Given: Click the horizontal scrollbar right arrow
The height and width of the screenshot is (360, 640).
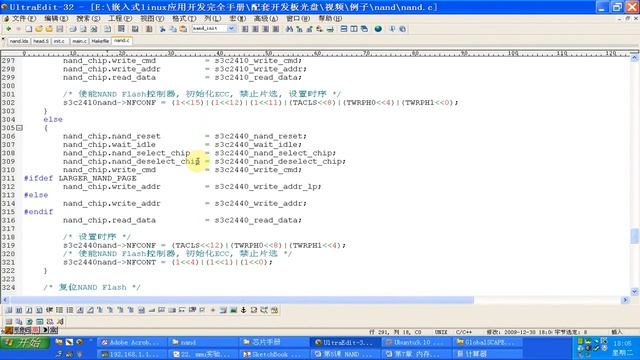Looking at the screenshot, I should (625, 300).
